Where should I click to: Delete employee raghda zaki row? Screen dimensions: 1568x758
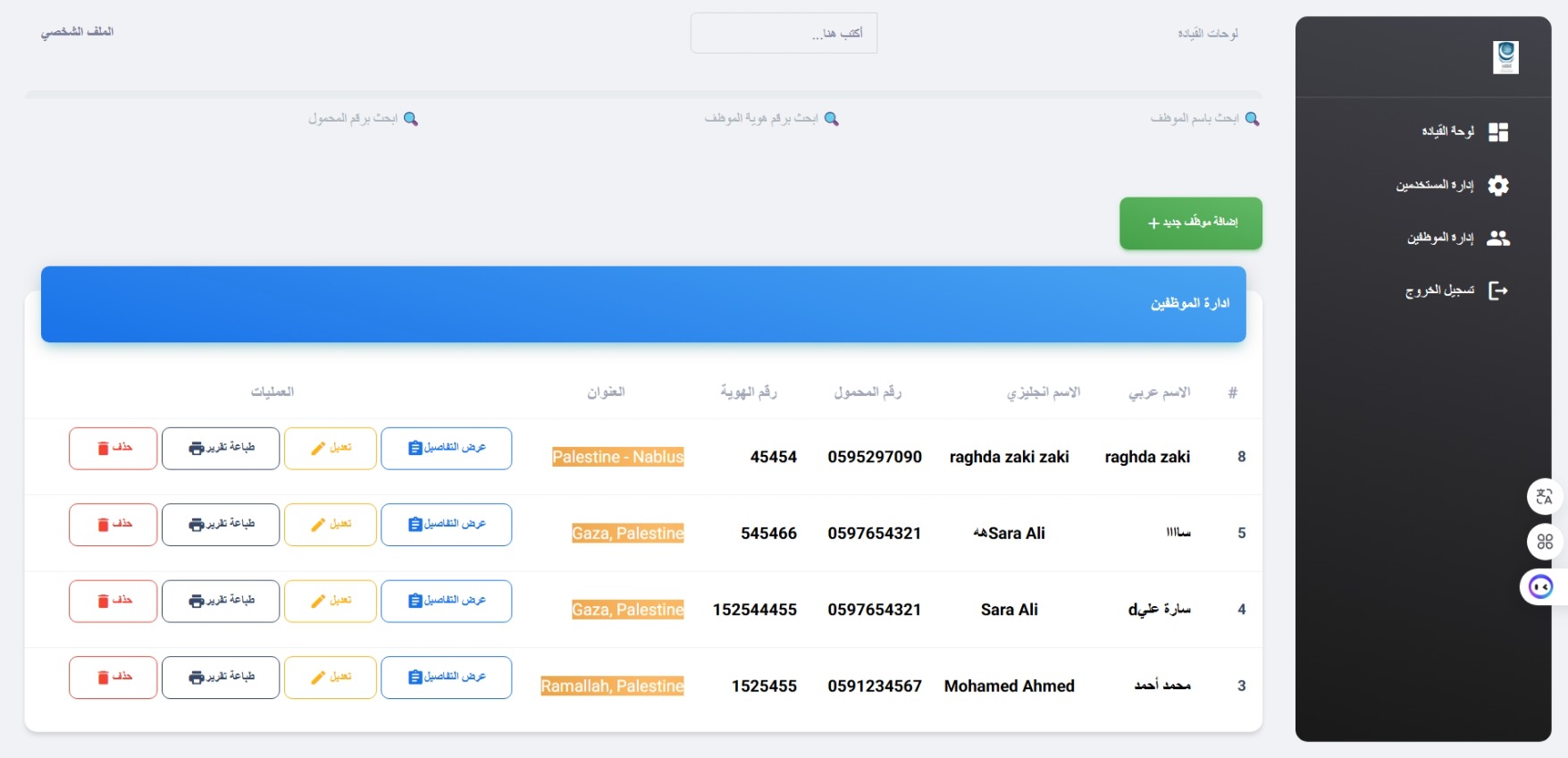[113, 448]
